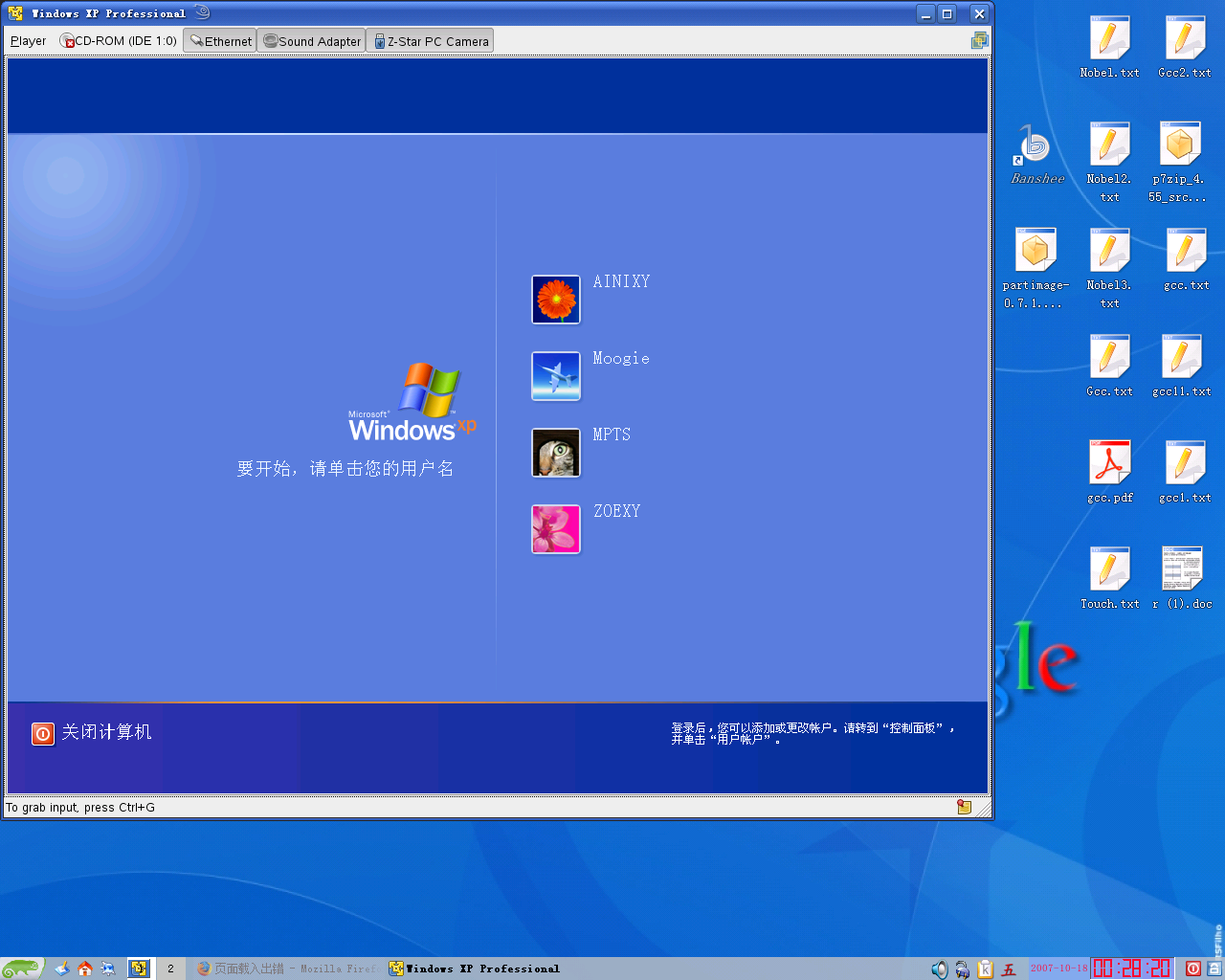Log in as AINIXY user name
1225x980 pixels.
[x=621, y=281]
